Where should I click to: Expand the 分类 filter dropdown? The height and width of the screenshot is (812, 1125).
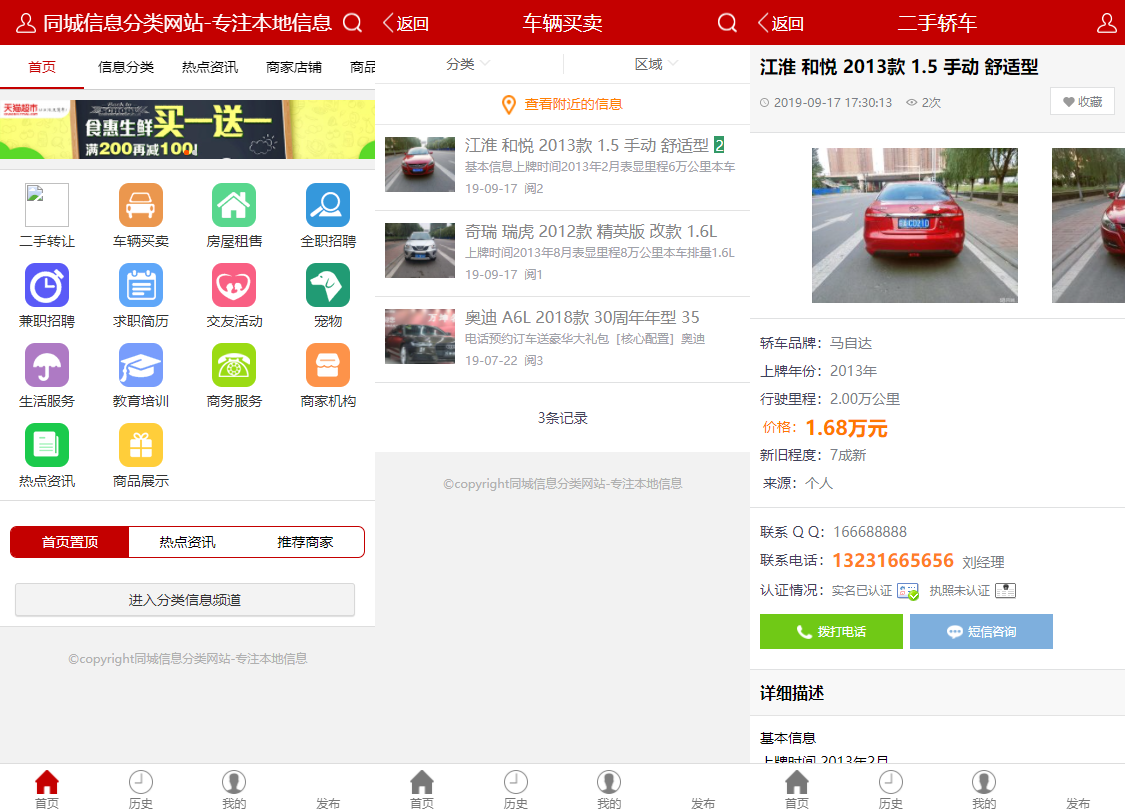[468, 65]
